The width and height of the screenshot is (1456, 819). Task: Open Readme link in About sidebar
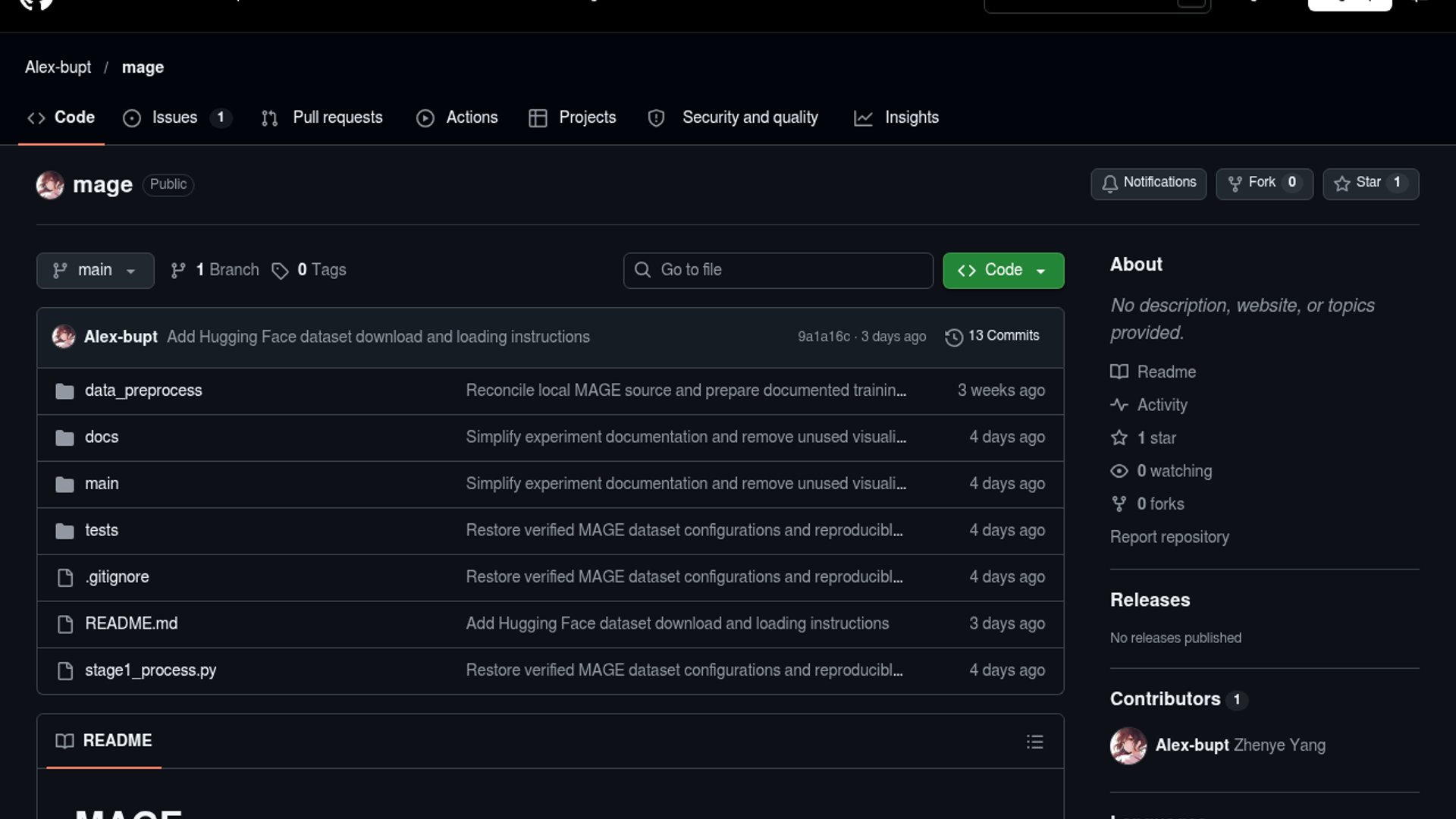[x=1153, y=372]
